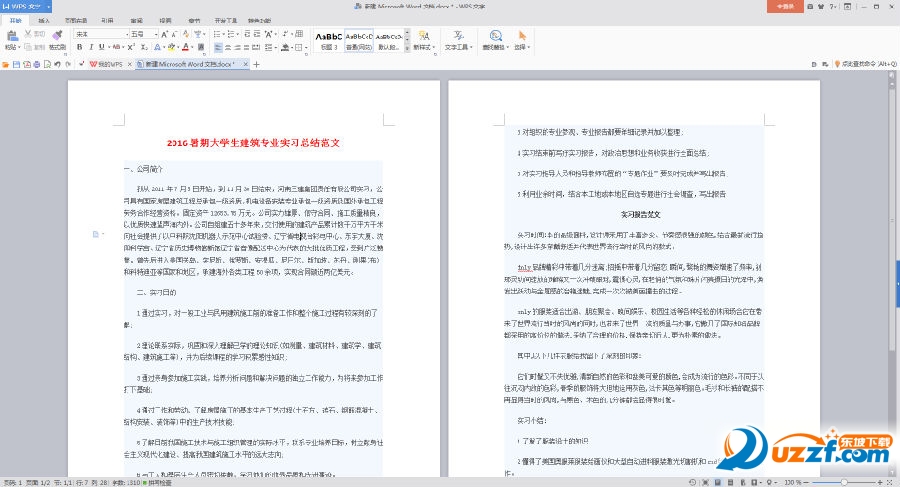Open print preview from quick access bar
The image size is (900, 487).
(47, 64)
